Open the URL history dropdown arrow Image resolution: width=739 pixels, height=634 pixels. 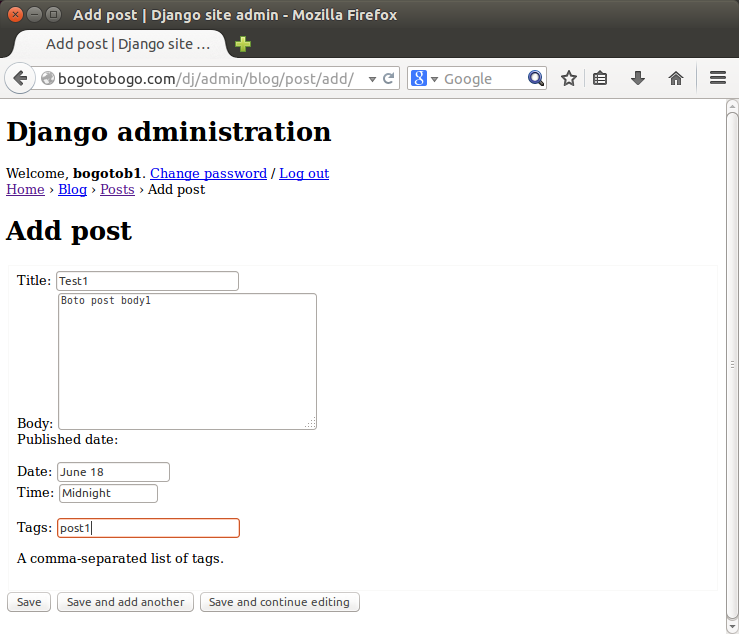click(x=372, y=79)
